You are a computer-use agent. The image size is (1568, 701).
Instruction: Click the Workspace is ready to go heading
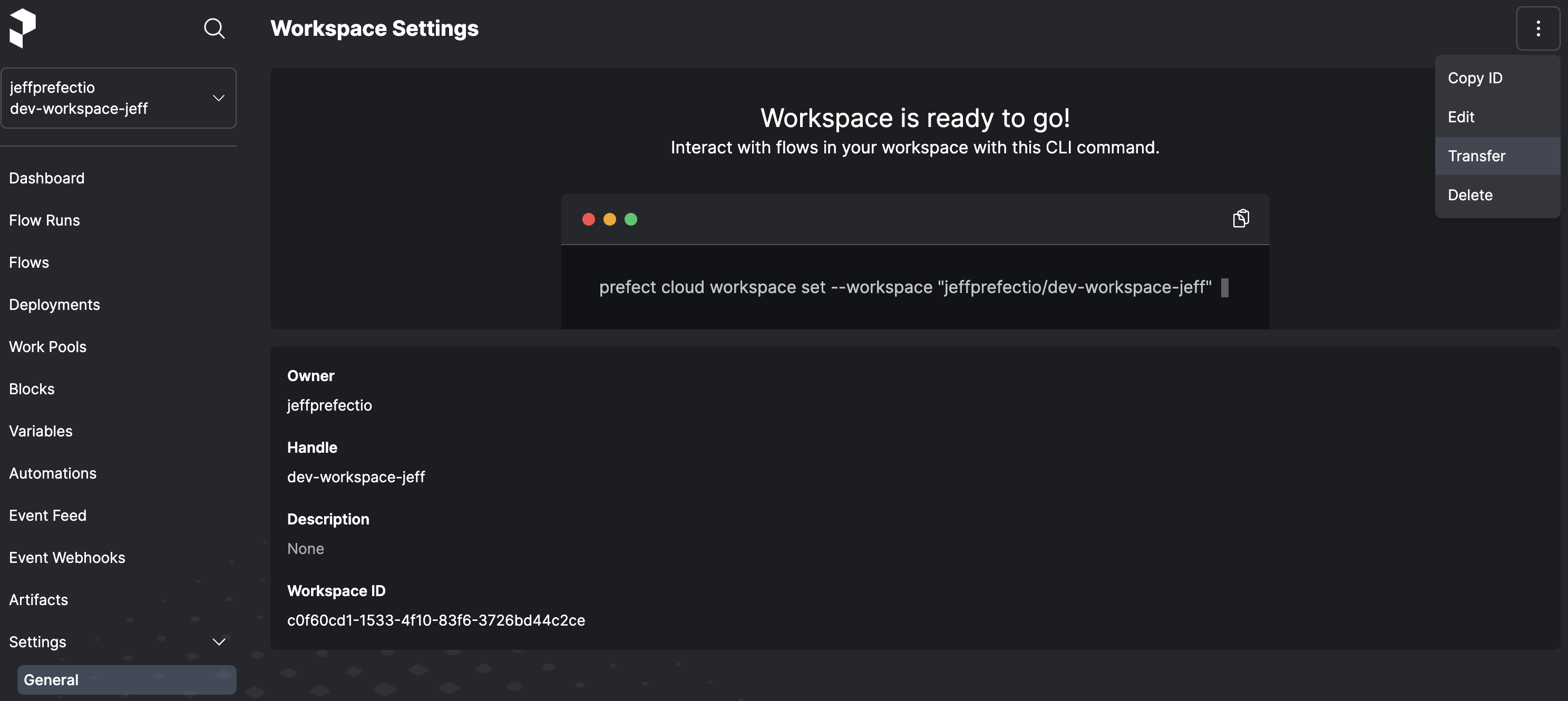[915, 118]
